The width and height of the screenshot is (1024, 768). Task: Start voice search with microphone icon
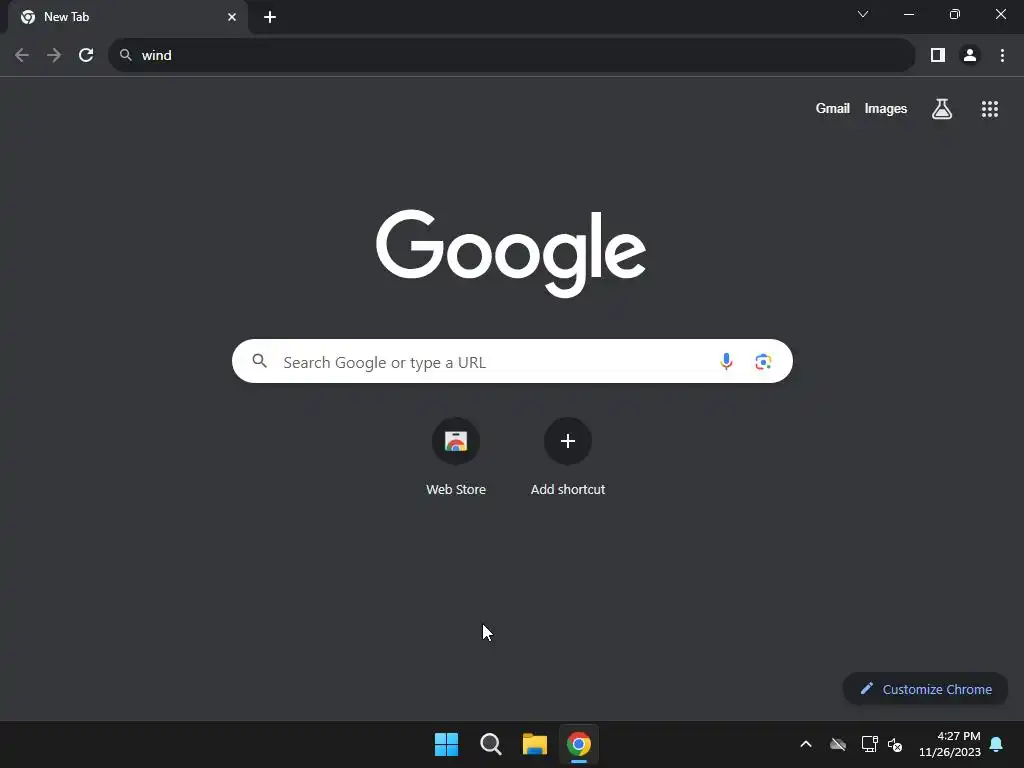726,361
